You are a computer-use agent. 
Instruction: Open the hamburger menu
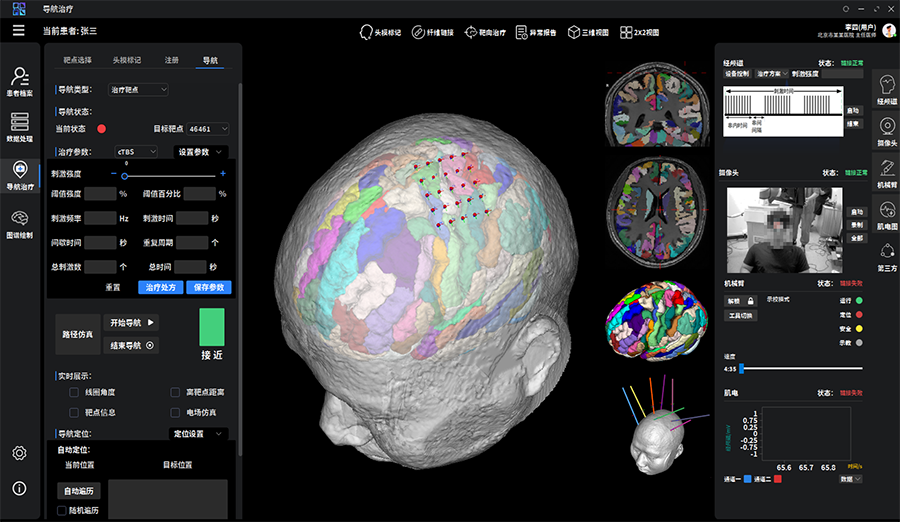(18, 30)
